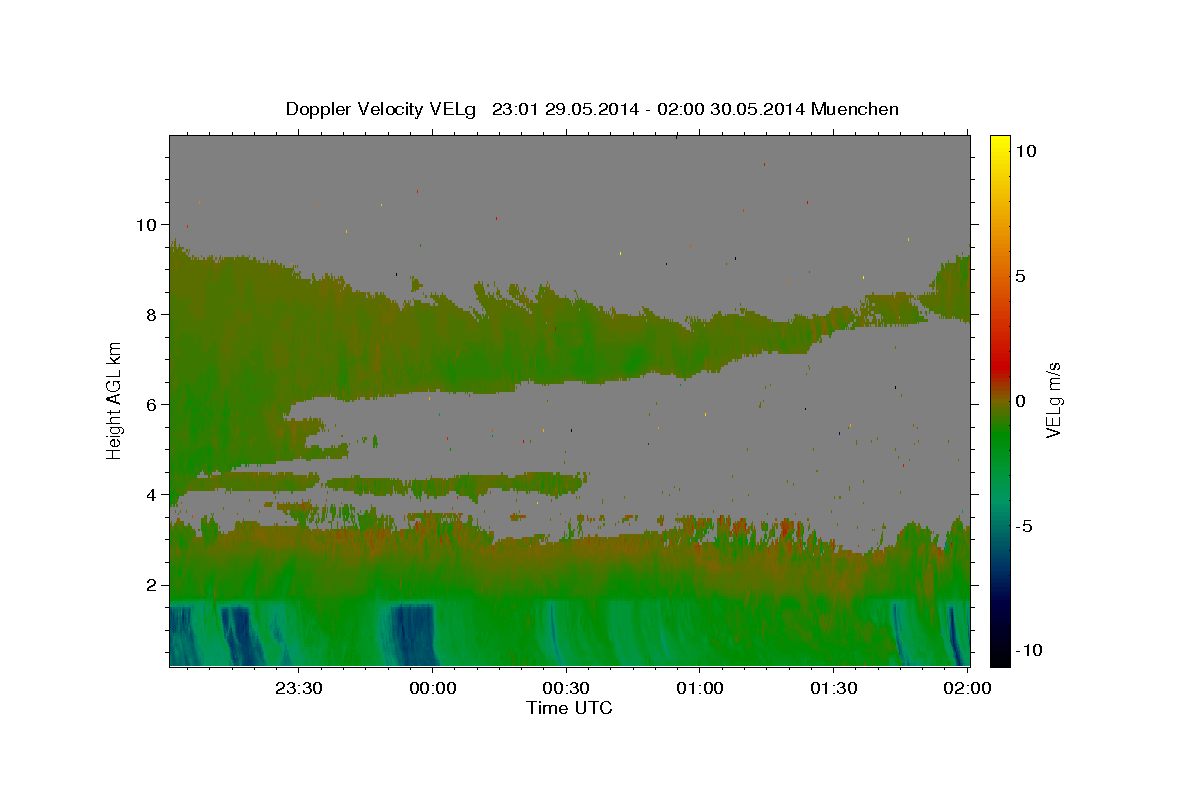This screenshot has height=800, width=1200.
Task: Click the 00:00 time tick label
Action: (x=434, y=688)
